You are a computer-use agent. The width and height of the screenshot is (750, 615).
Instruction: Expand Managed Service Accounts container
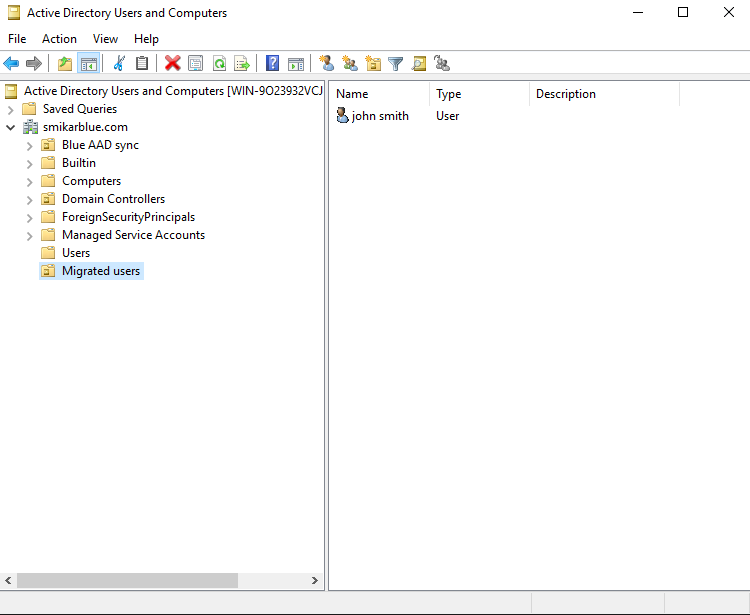30,236
